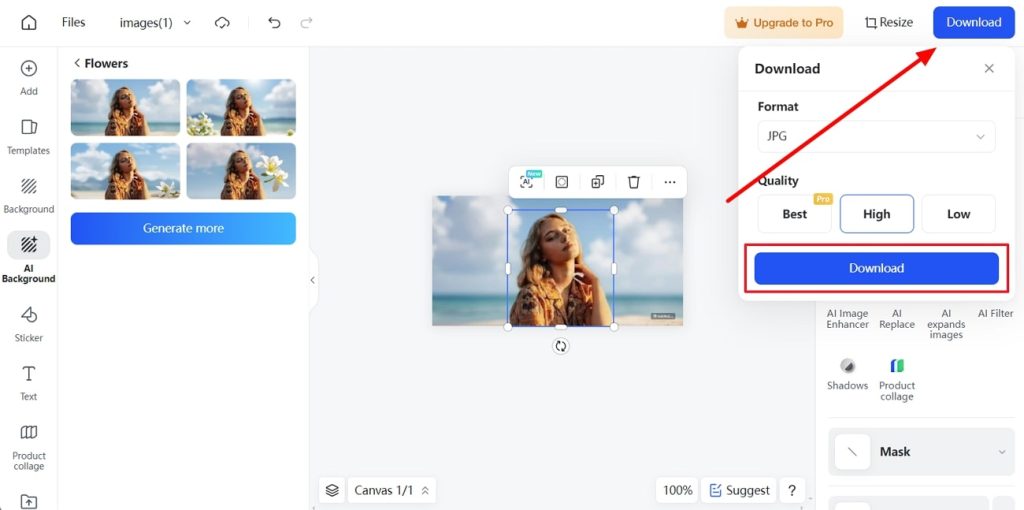Open the JPG format dropdown
Screen dimensions: 1024x510
pyautogui.click(x=876, y=136)
